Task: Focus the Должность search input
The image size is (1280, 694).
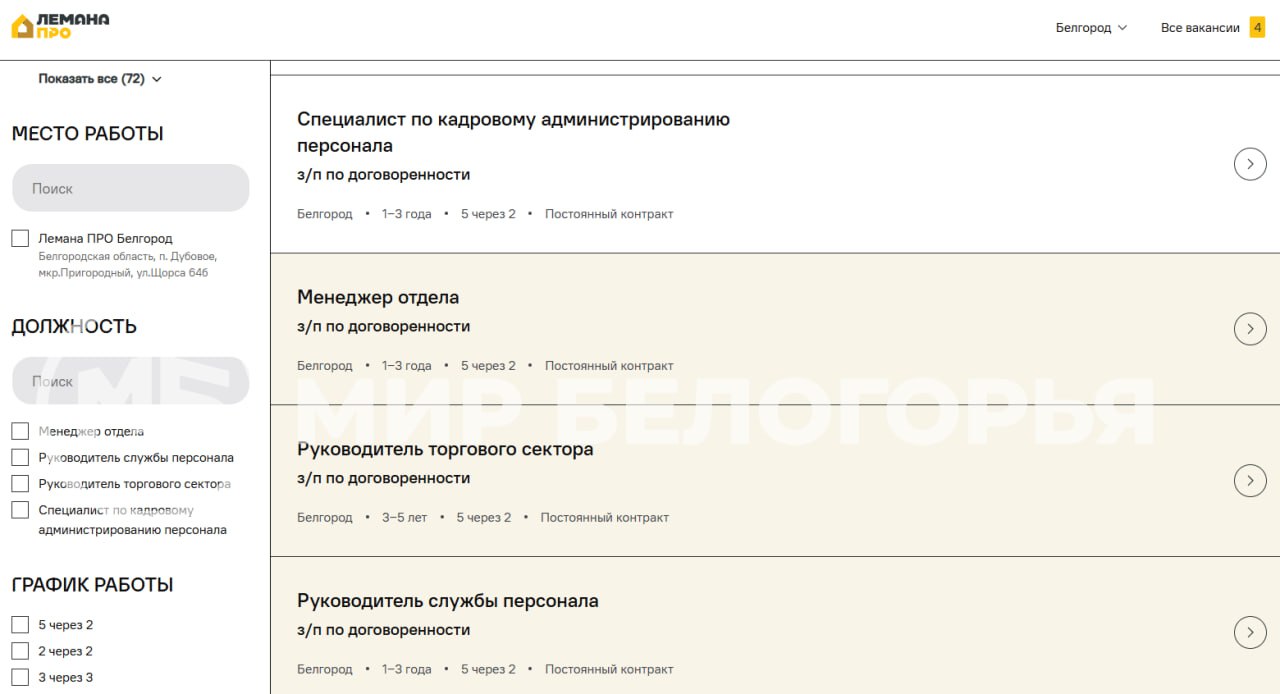Action: (x=130, y=381)
